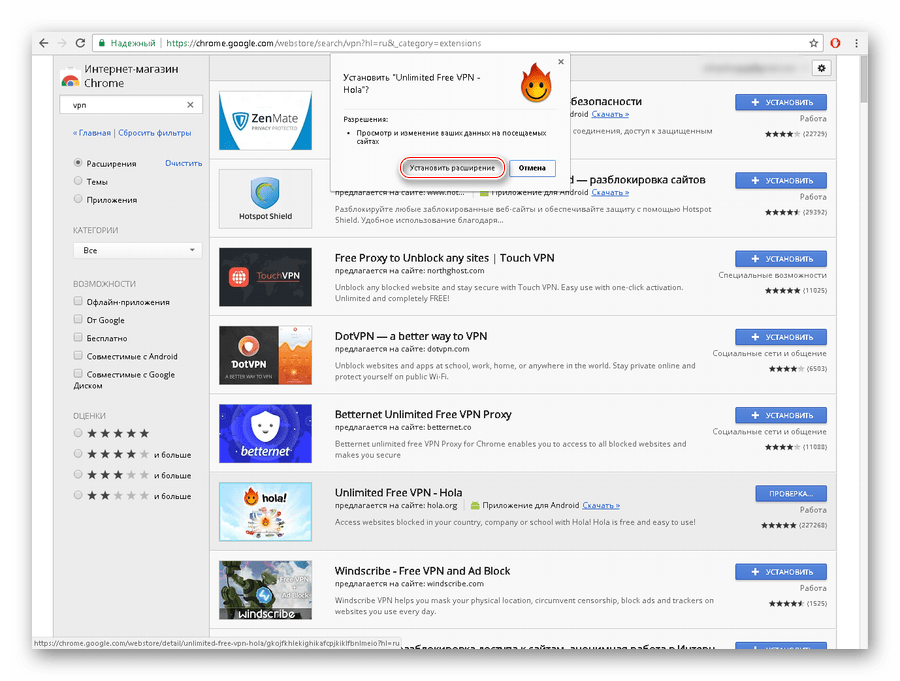Select the five-star rating filter
This screenshot has height=681, width=900.
[78, 433]
